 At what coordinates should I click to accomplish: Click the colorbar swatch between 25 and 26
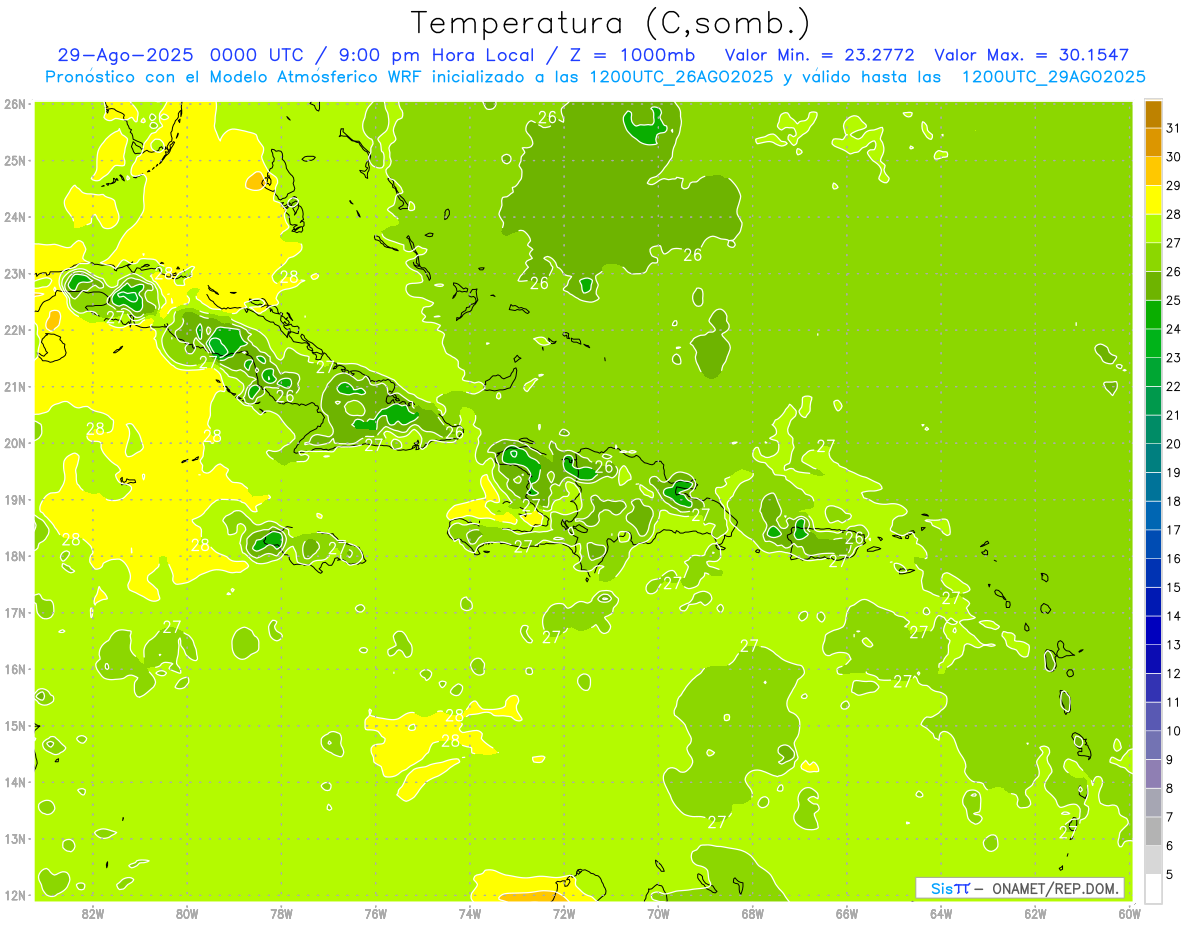[1153, 286]
